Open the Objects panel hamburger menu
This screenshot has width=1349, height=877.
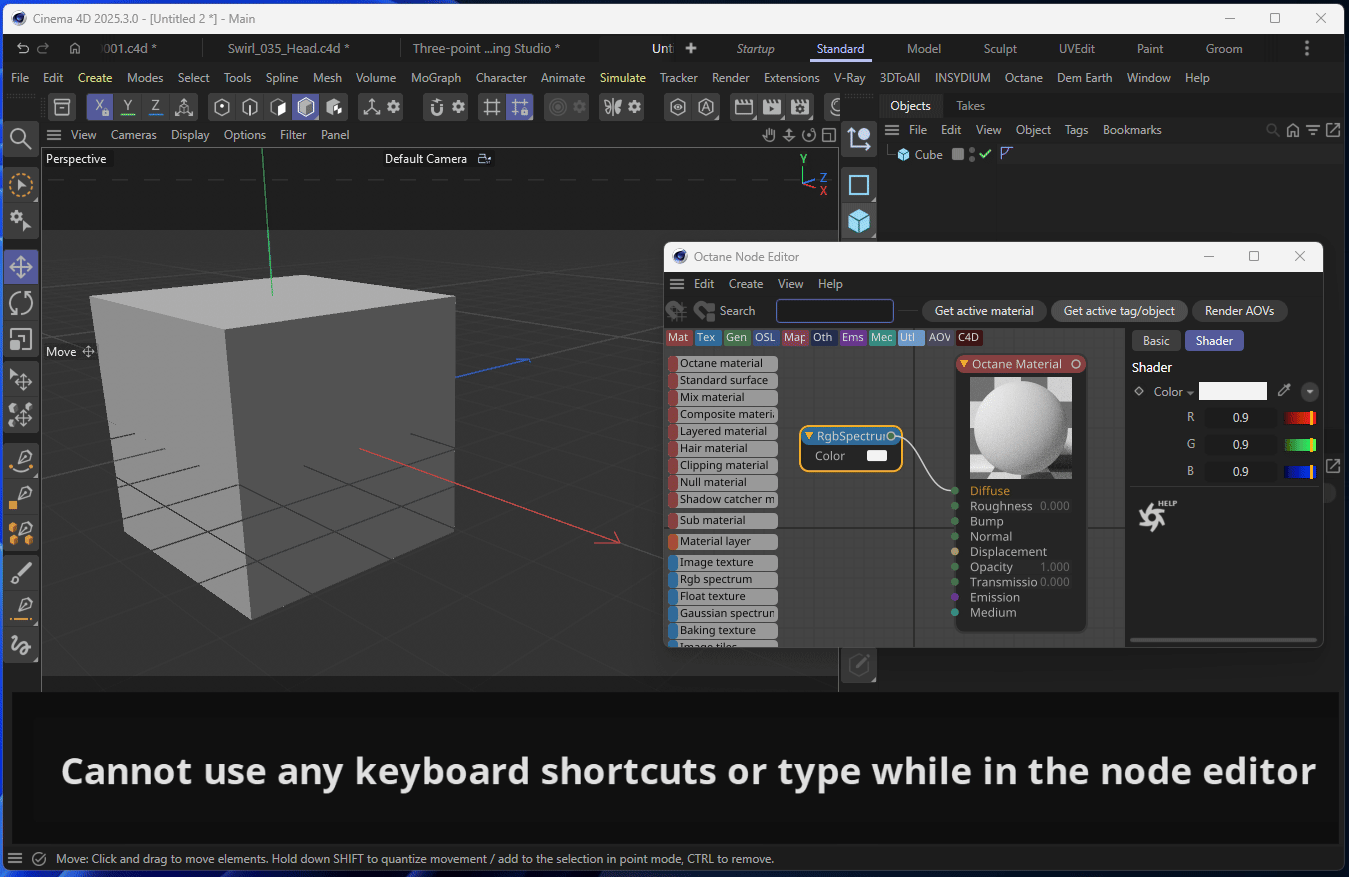click(x=891, y=130)
